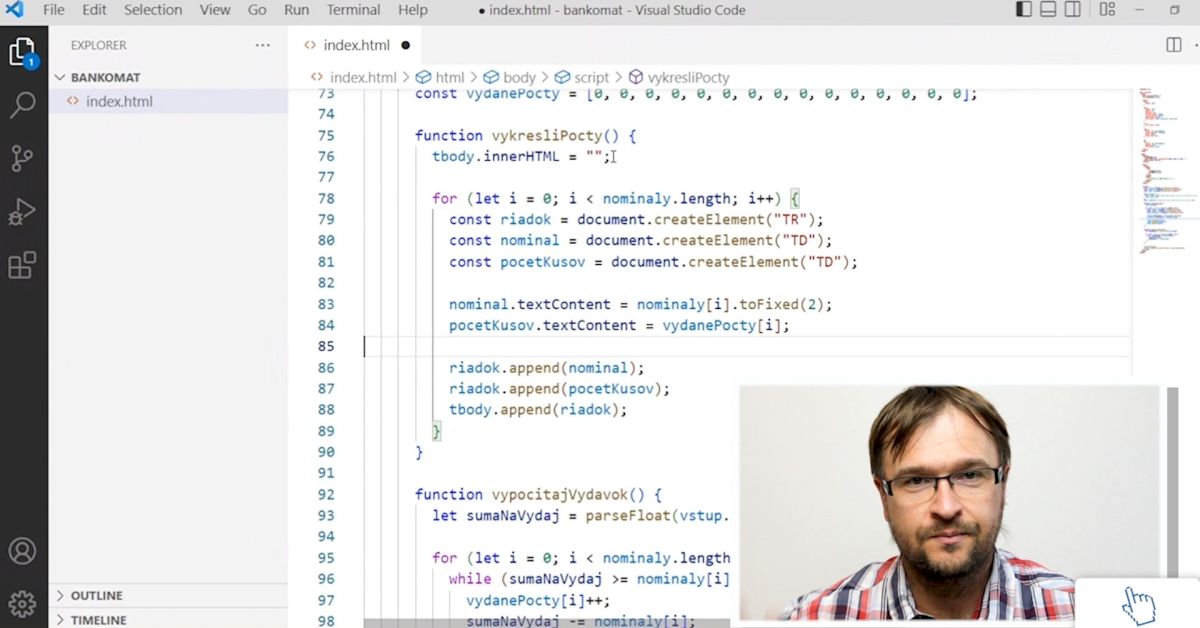Open the Search view icon
The image size is (1200, 628).
coord(22,105)
